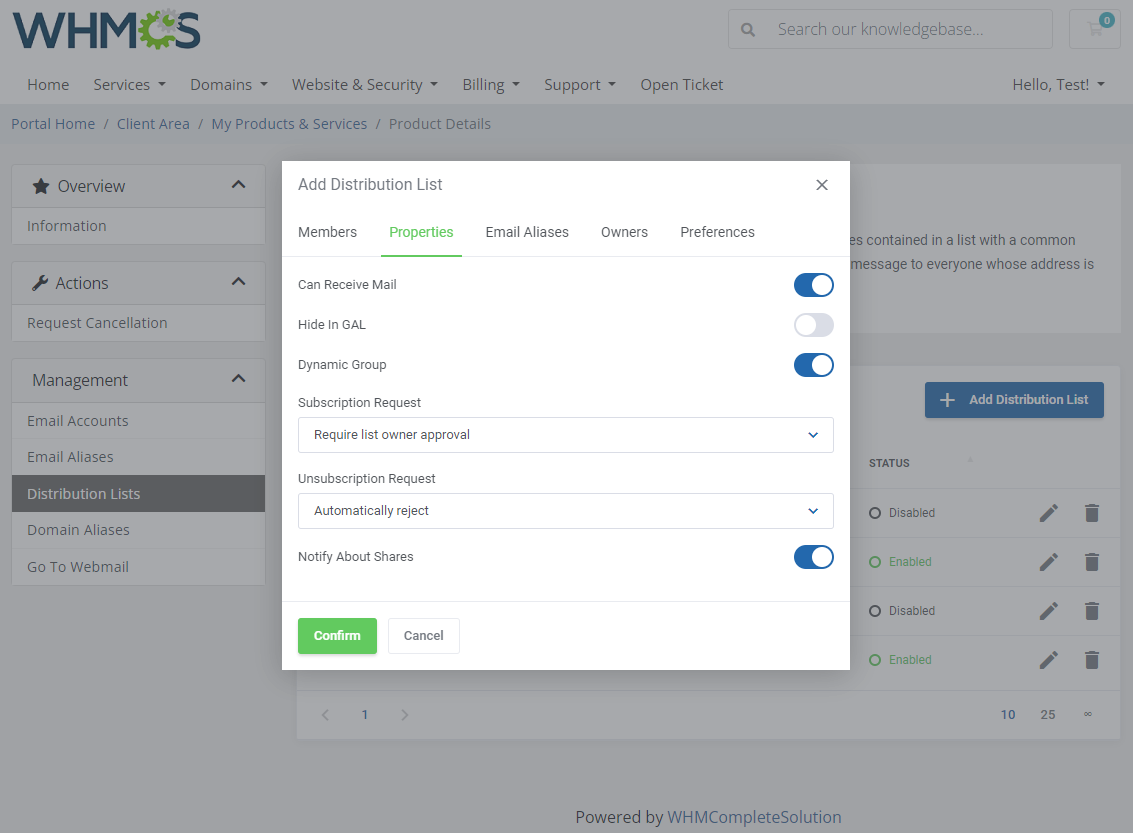The height and width of the screenshot is (833, 1133).
Task: Click the Confirm button
Action: pyautogui.click(x=337, y=635)
